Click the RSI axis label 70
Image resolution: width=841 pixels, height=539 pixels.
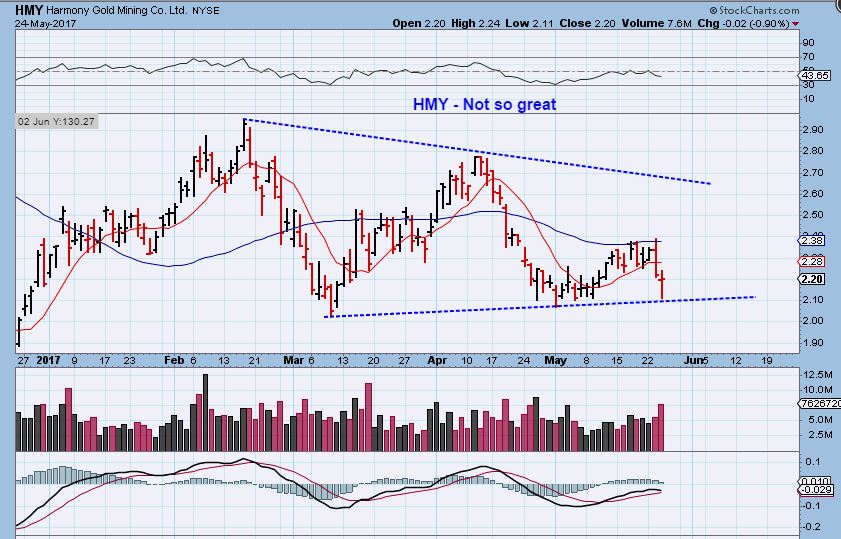click(808, 57)
